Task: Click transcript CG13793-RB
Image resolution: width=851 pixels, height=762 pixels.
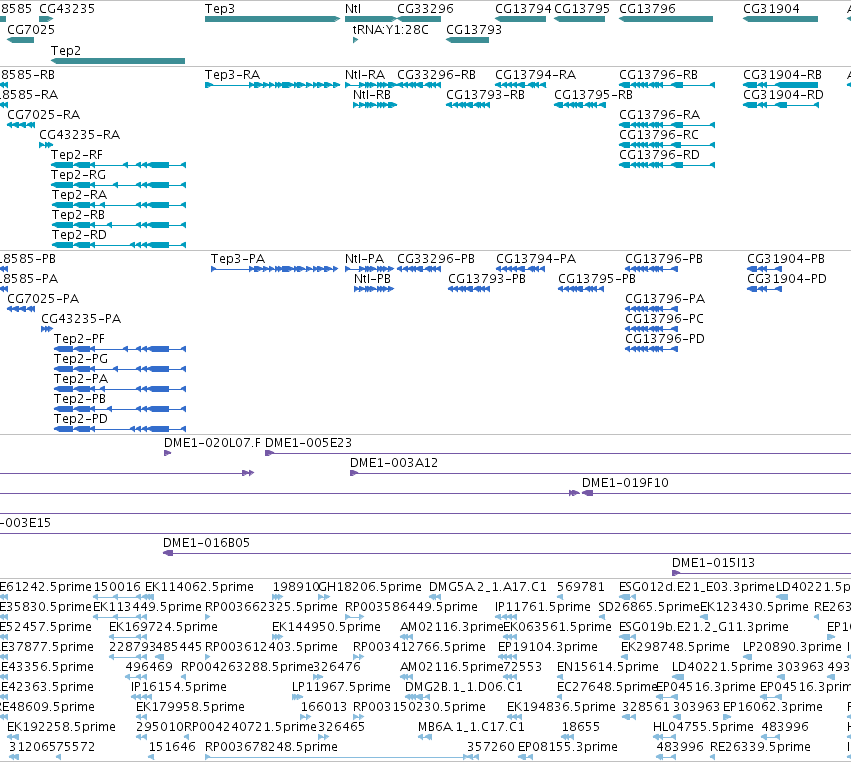Action: point(468,105)
